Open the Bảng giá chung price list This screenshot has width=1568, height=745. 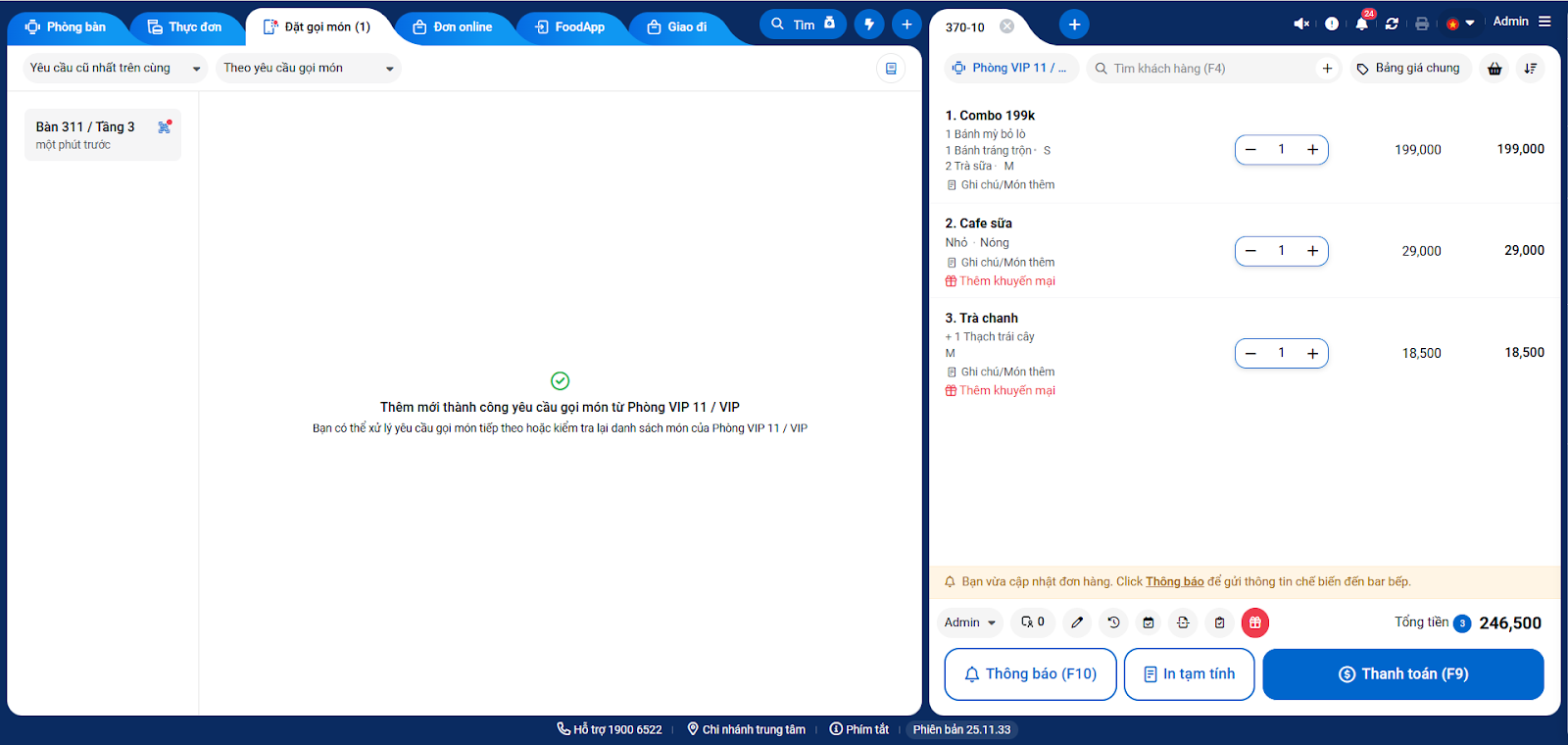tap(1409, 69)
